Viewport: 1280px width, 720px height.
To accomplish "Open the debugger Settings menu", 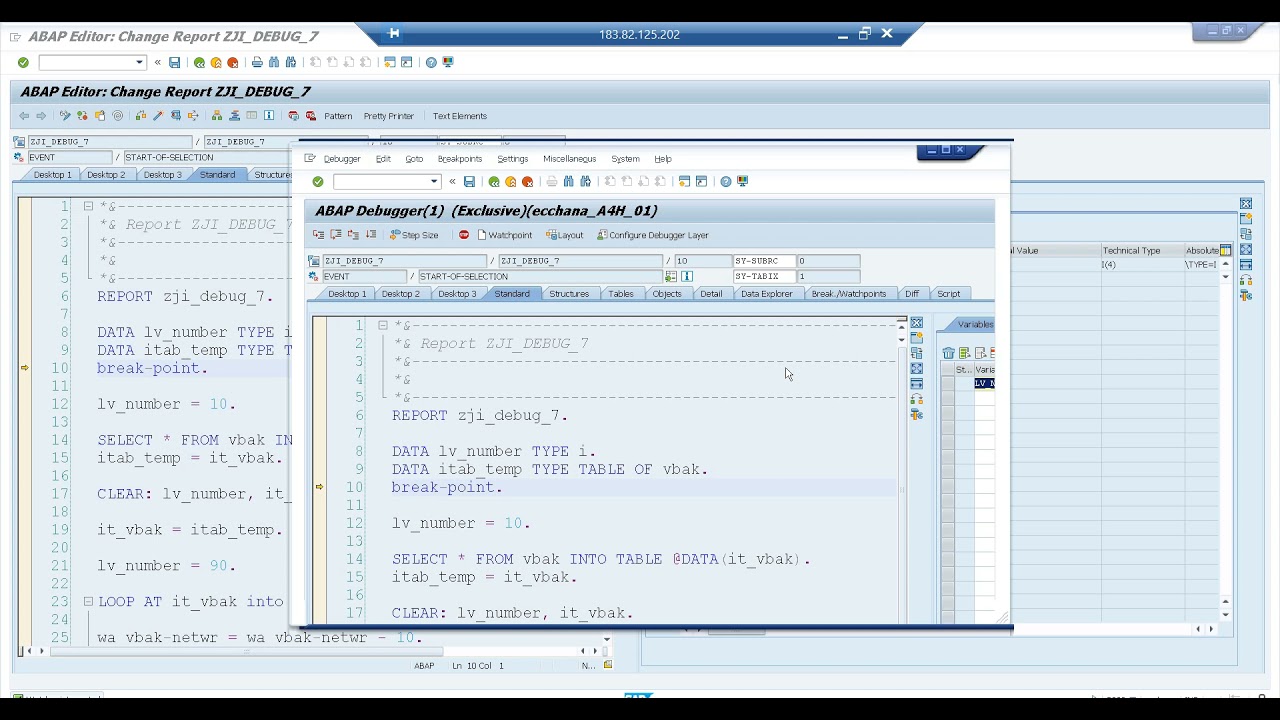I will 512,159.
